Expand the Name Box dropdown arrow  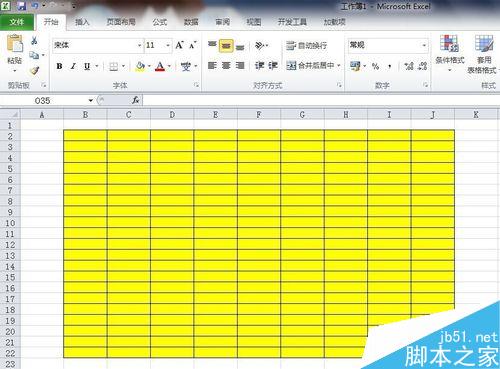[x=91, y=100]
